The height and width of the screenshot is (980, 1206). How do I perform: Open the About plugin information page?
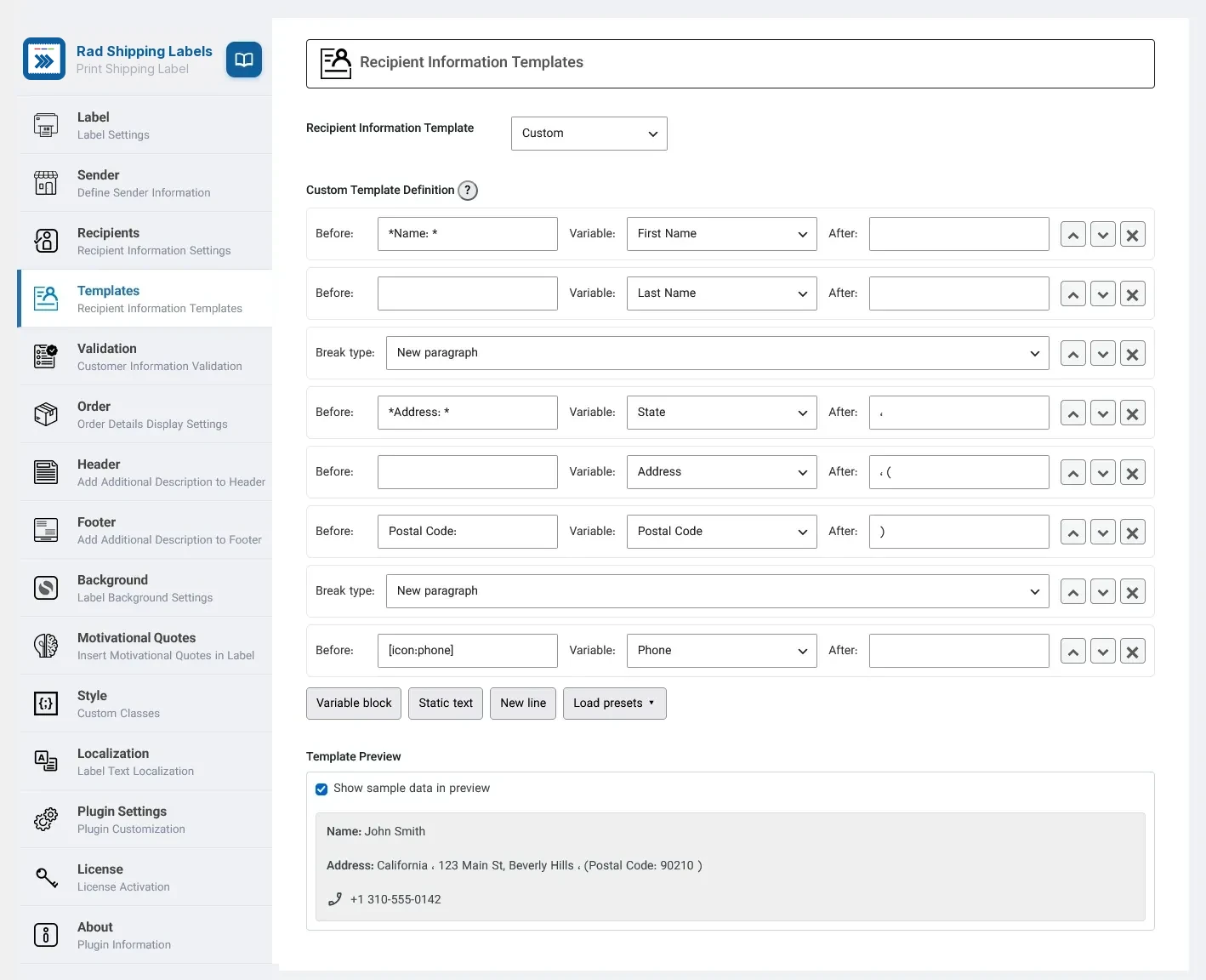point(145,935)
